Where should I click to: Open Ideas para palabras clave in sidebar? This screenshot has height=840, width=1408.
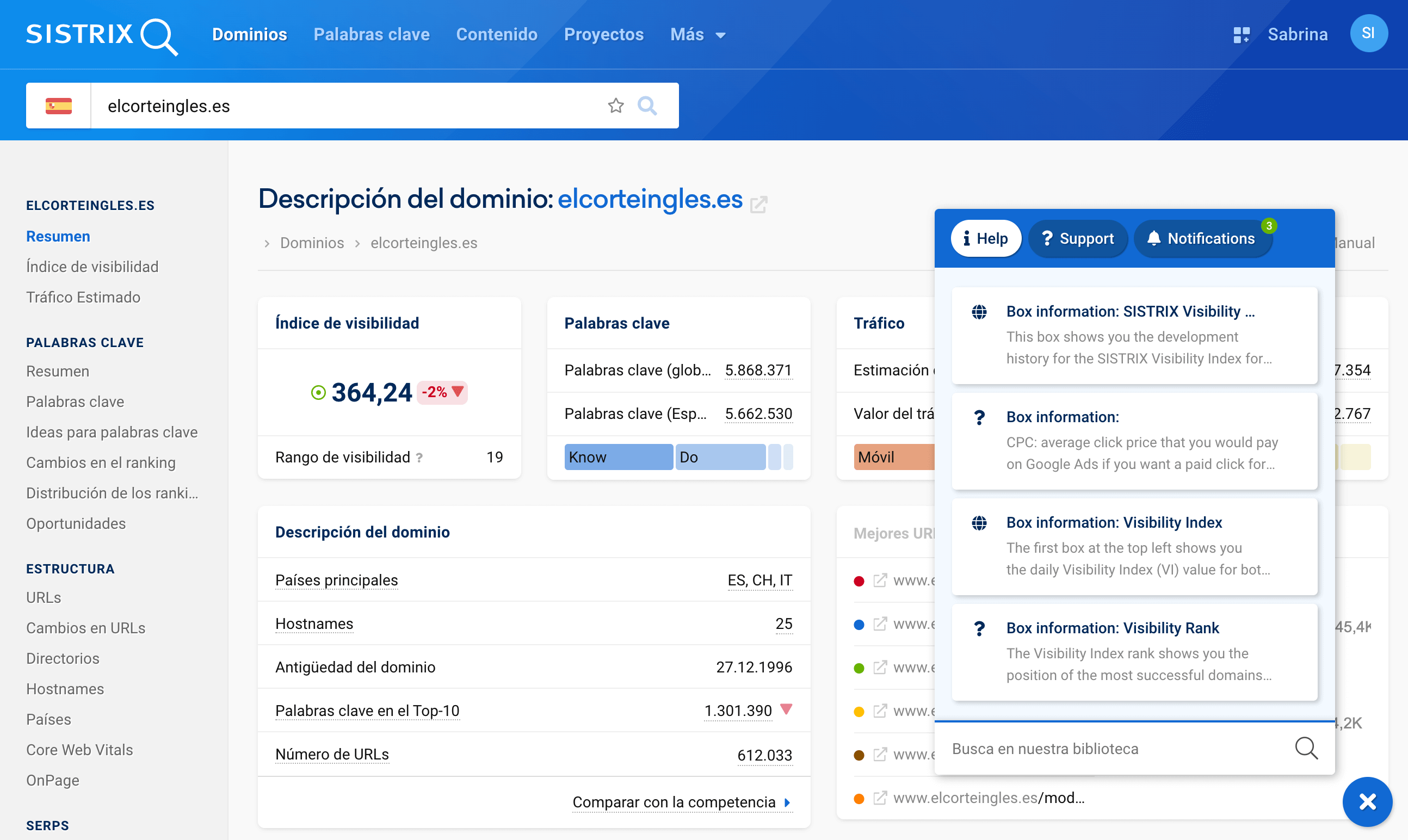(x=112, y=433)
